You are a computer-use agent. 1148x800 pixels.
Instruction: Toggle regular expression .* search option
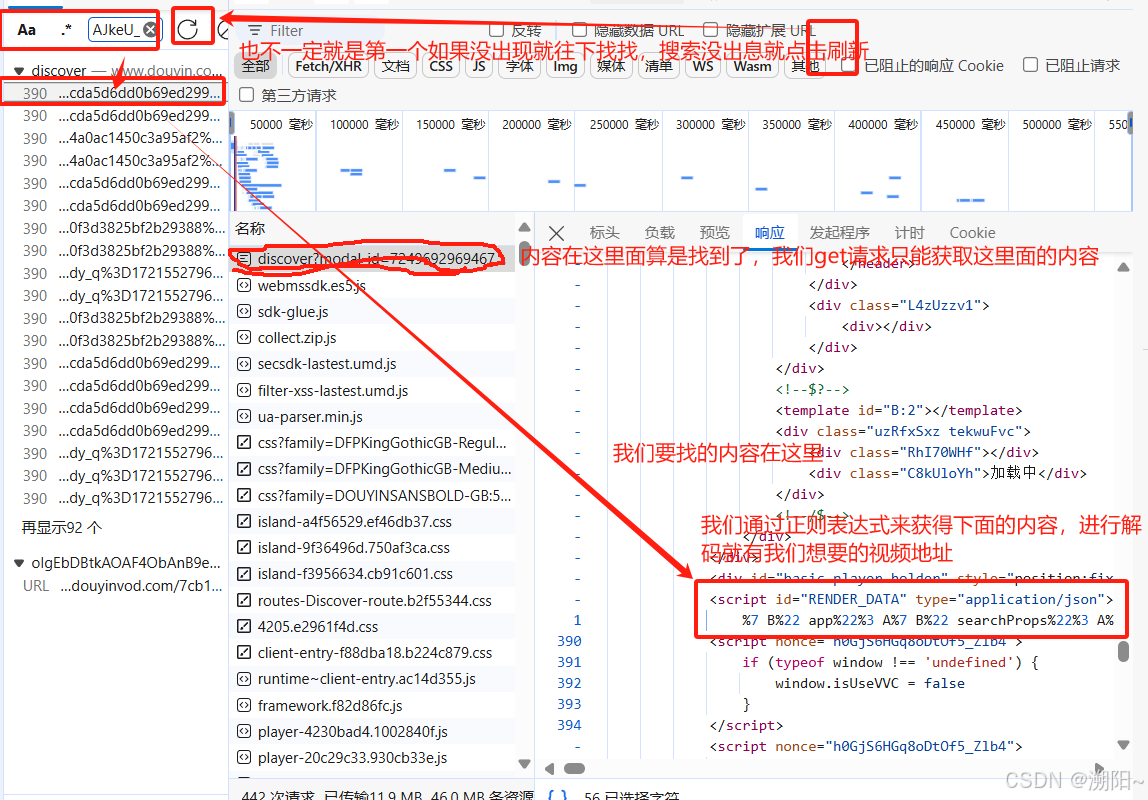(x=66, y=30)
